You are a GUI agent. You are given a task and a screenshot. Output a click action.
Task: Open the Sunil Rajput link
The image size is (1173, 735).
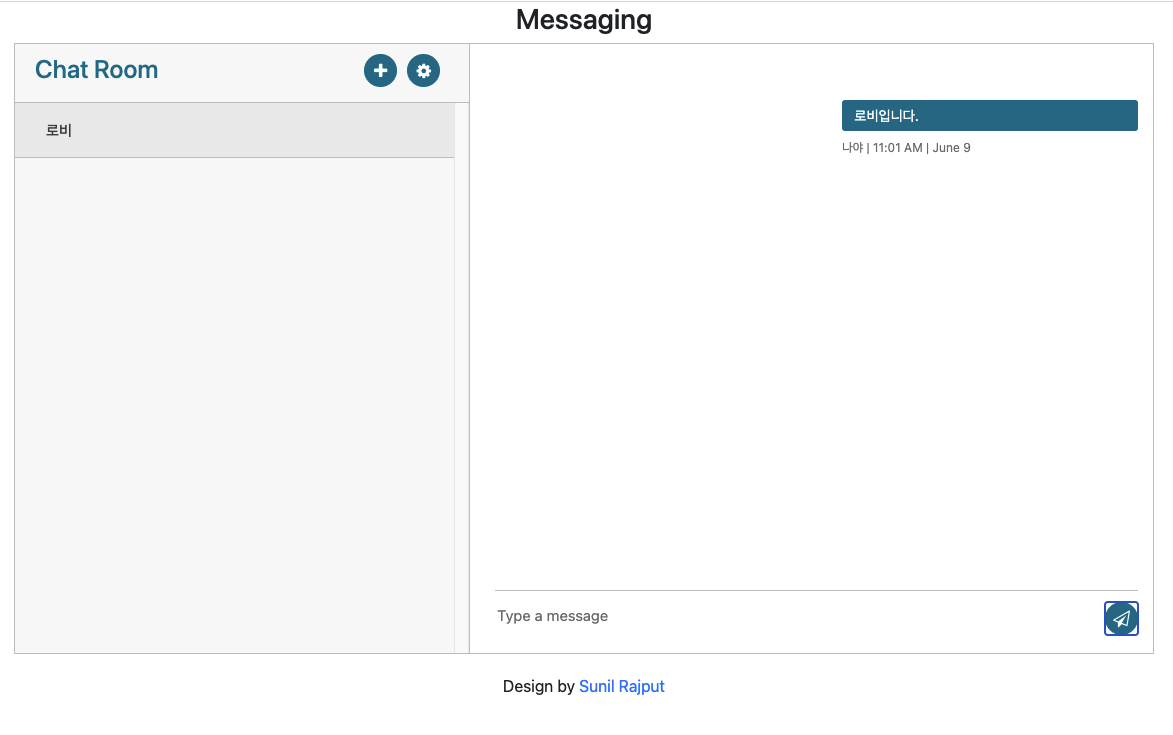[622, 686]
